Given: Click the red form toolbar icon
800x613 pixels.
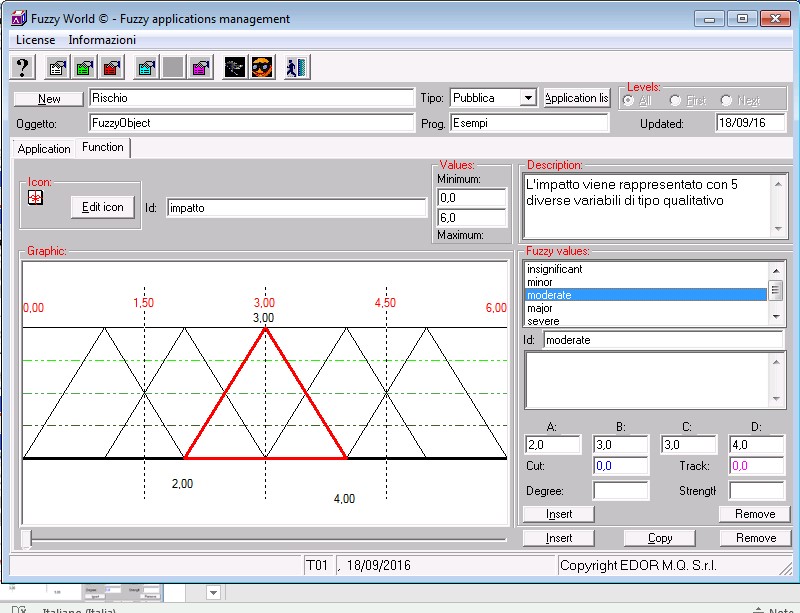Looking at the screenshot, I should pyautogui.click(x=112, y=67).
